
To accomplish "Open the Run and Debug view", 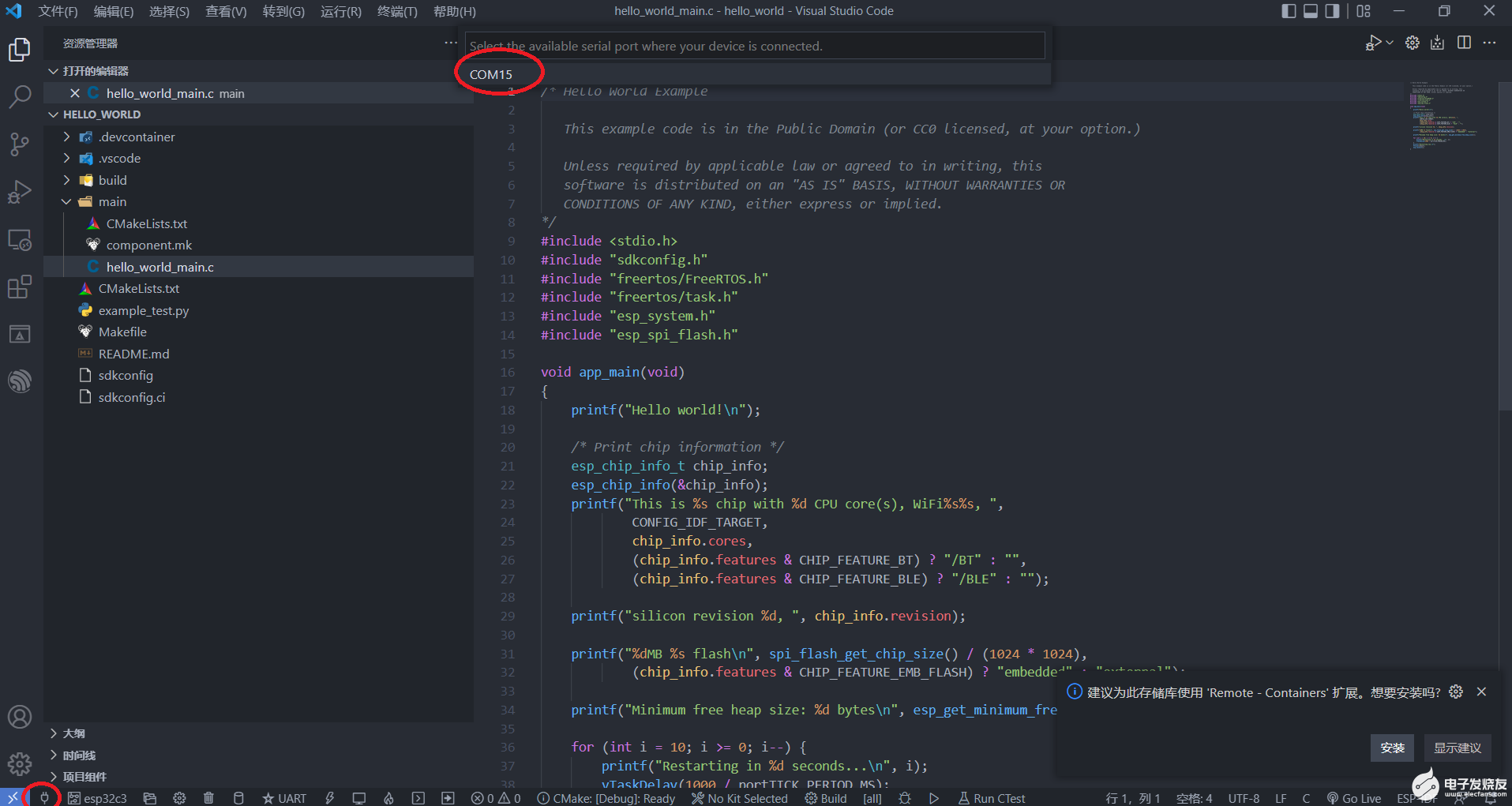I will pyautogui.click(x=19, y=192).
